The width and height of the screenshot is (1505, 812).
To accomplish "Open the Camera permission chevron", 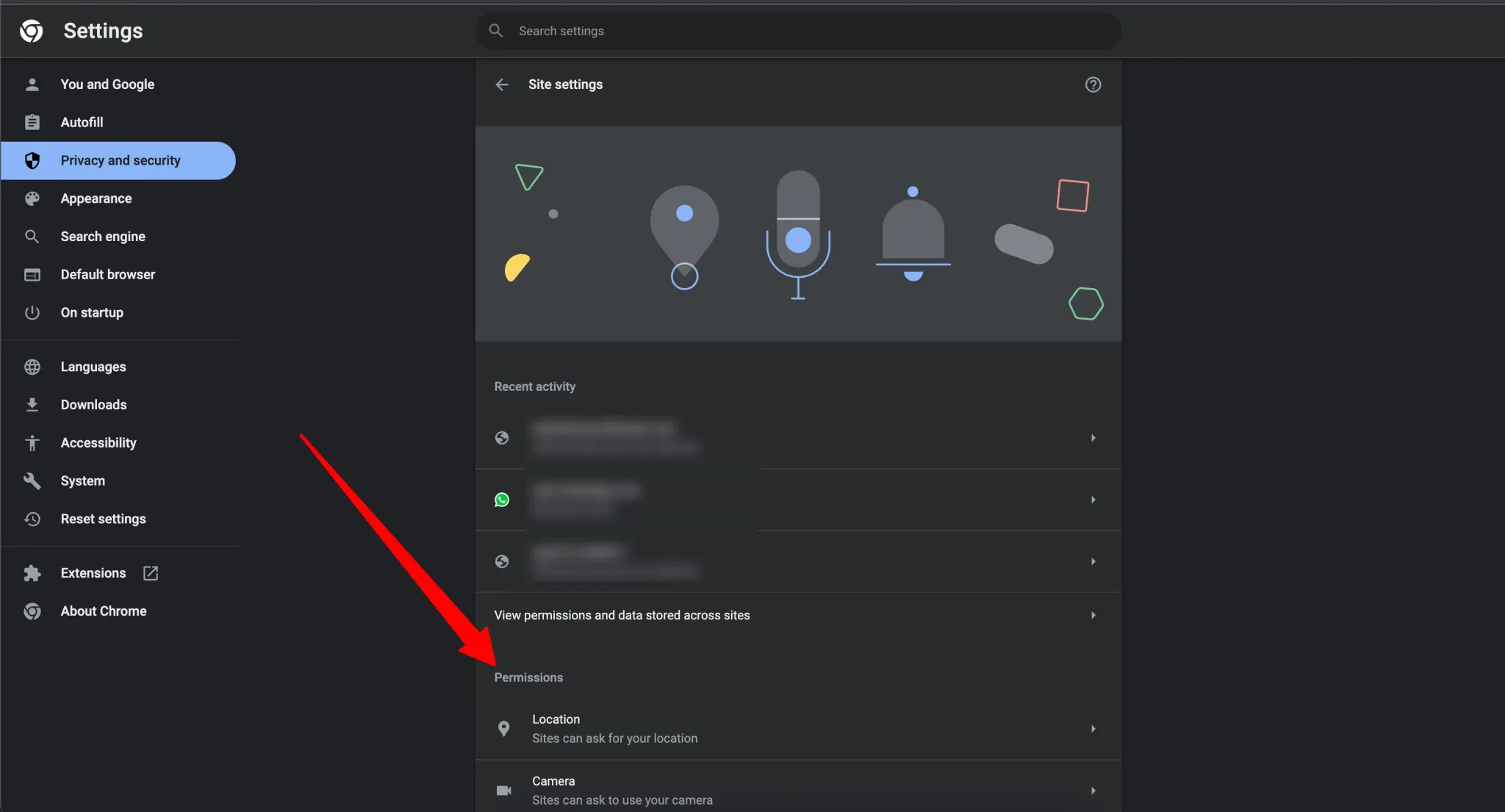I will pos(1093,791).
